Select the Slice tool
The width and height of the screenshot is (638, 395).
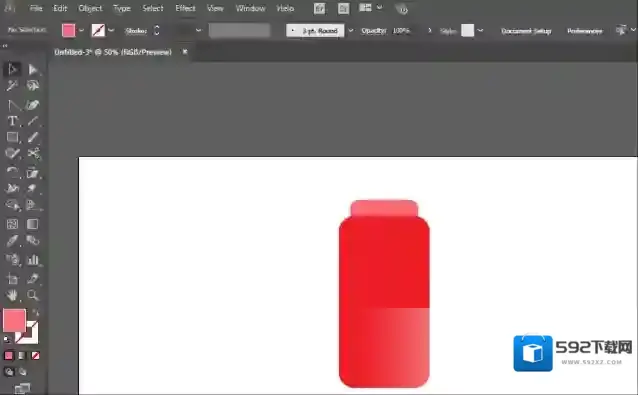click(33, 279)
